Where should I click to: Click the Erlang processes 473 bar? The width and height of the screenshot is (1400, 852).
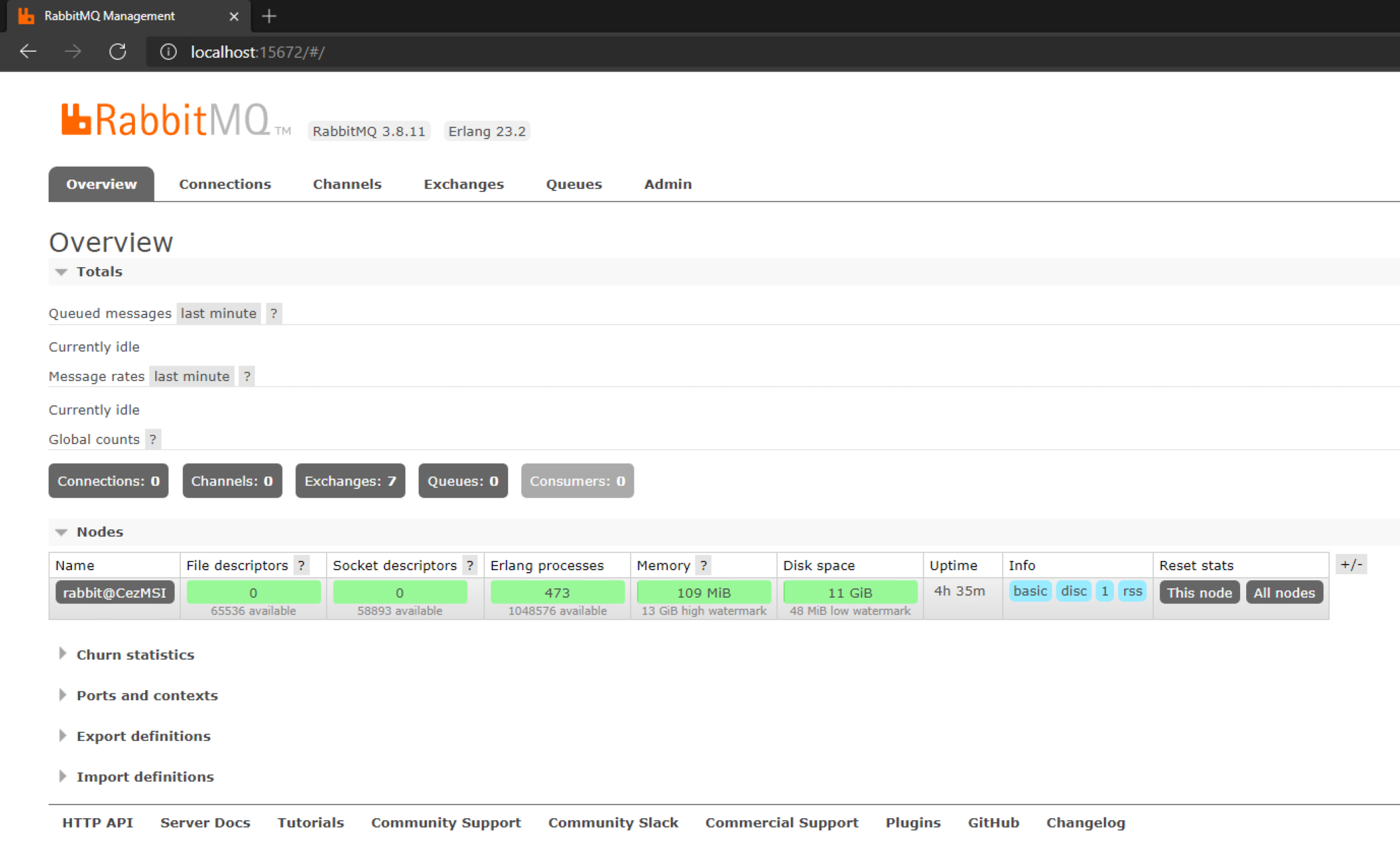click(558, 592)
